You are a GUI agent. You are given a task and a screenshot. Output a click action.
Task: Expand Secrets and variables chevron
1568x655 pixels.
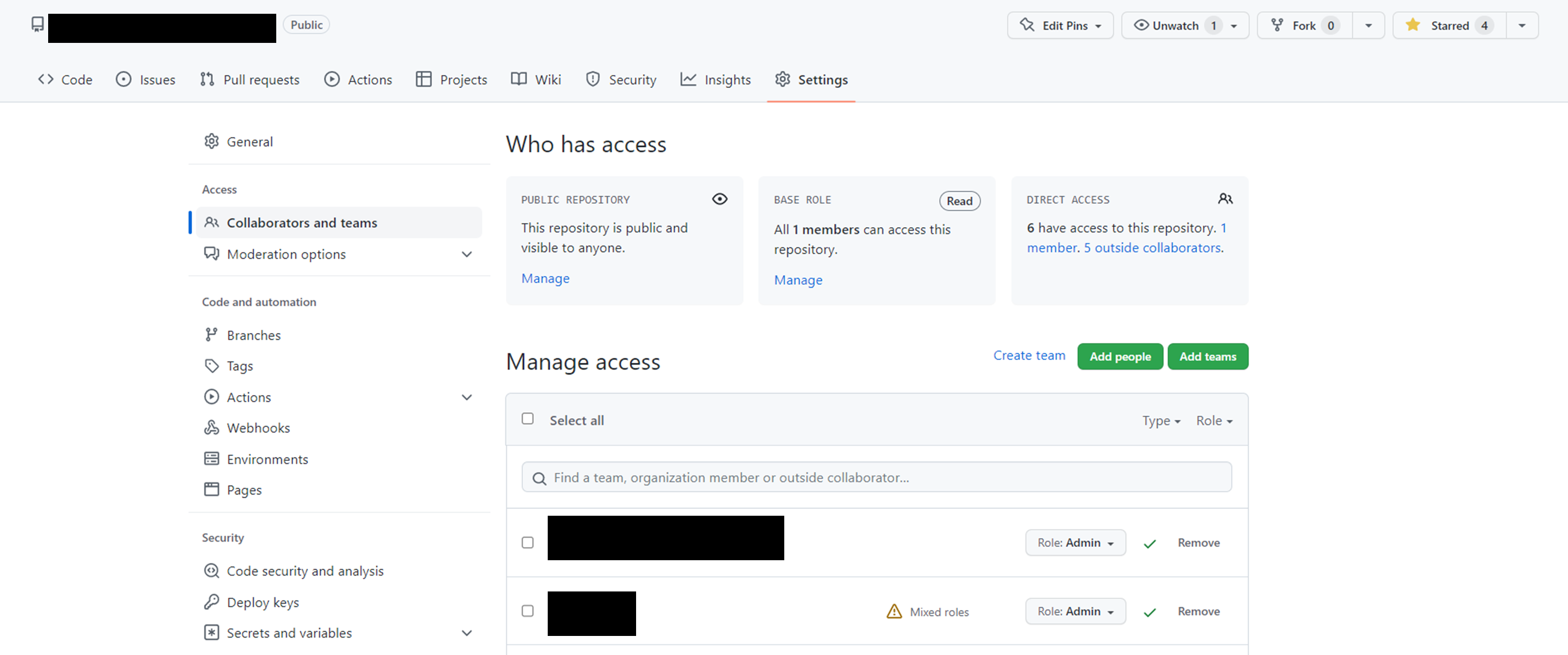(x=467, y=633)
